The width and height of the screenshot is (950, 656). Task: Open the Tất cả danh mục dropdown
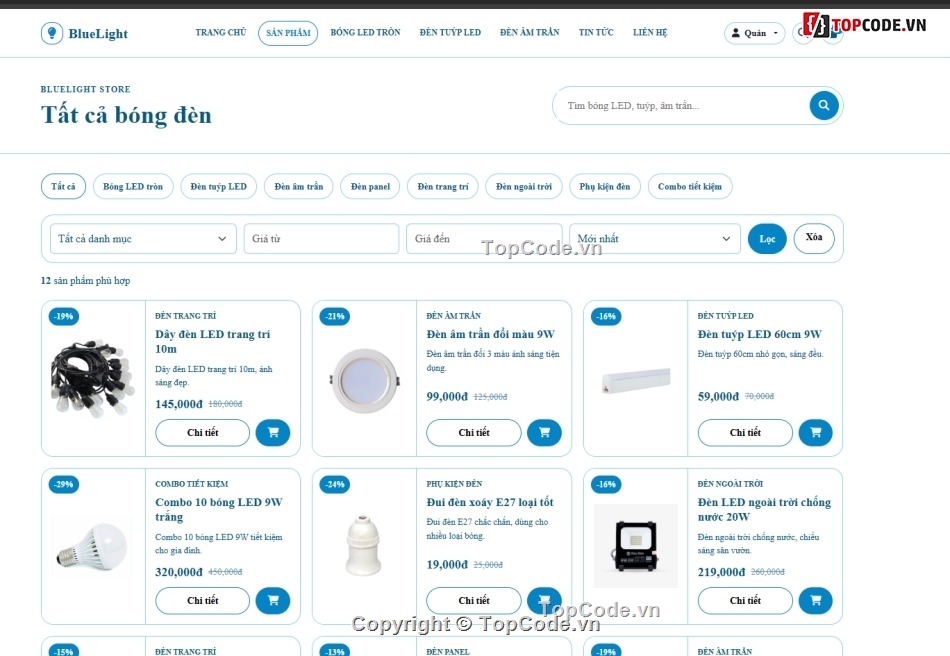(x=143, y=239)
